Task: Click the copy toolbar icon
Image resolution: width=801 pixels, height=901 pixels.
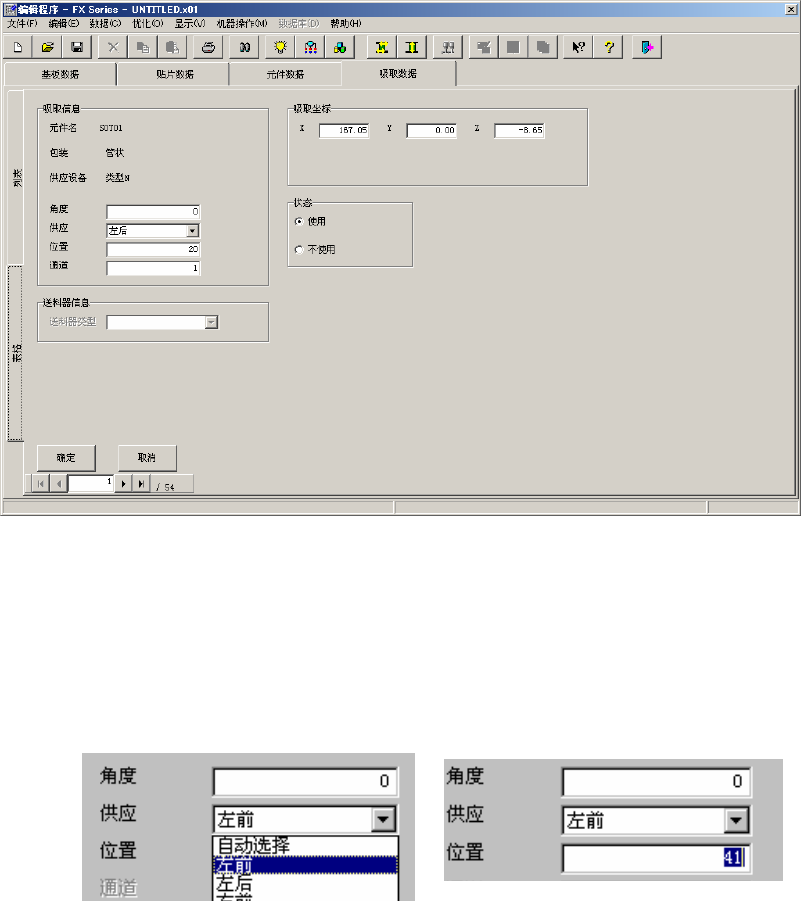Action: (x=143, y=47)
